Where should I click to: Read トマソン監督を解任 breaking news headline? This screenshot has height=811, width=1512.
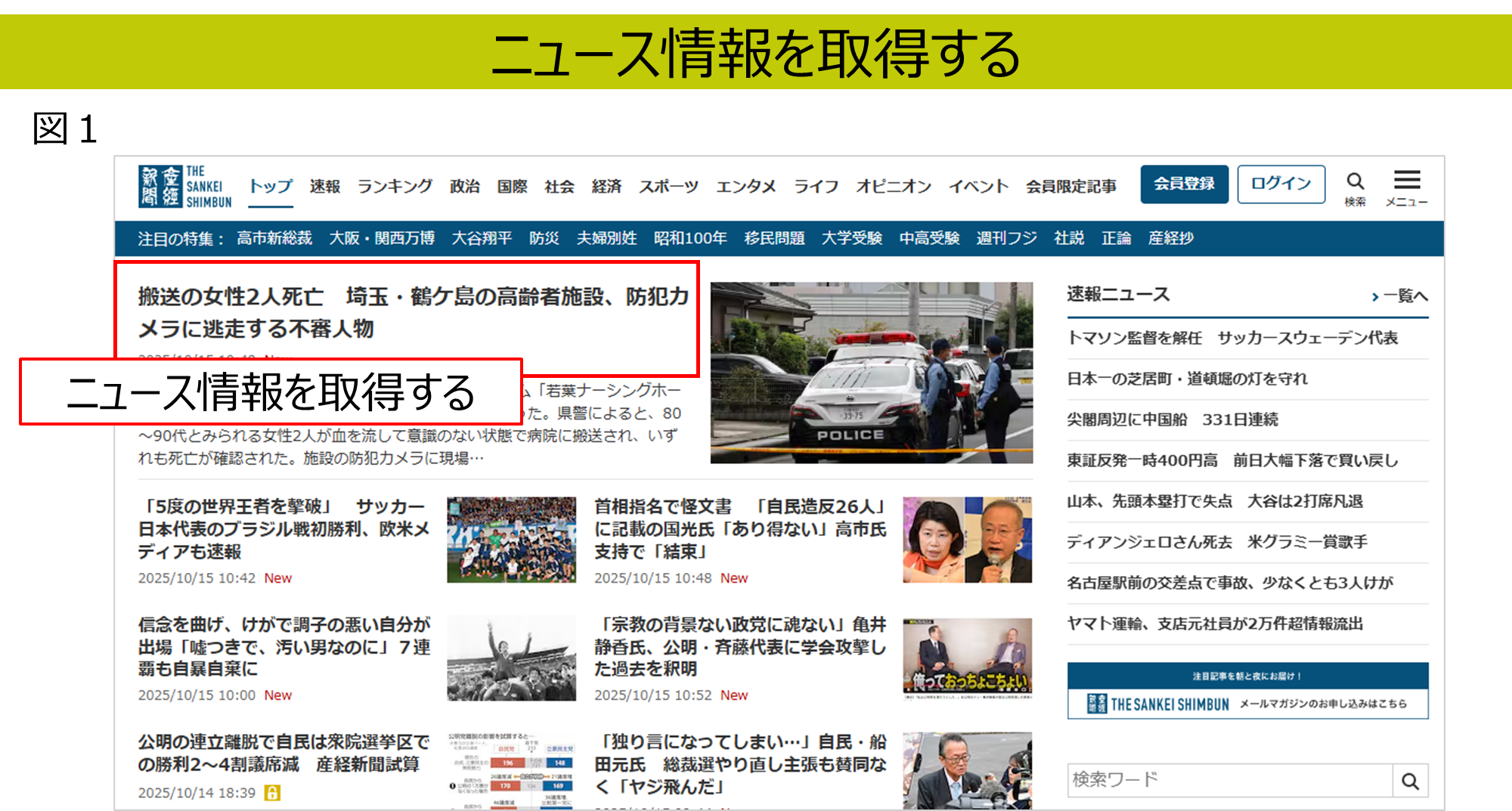(1232, 338)
